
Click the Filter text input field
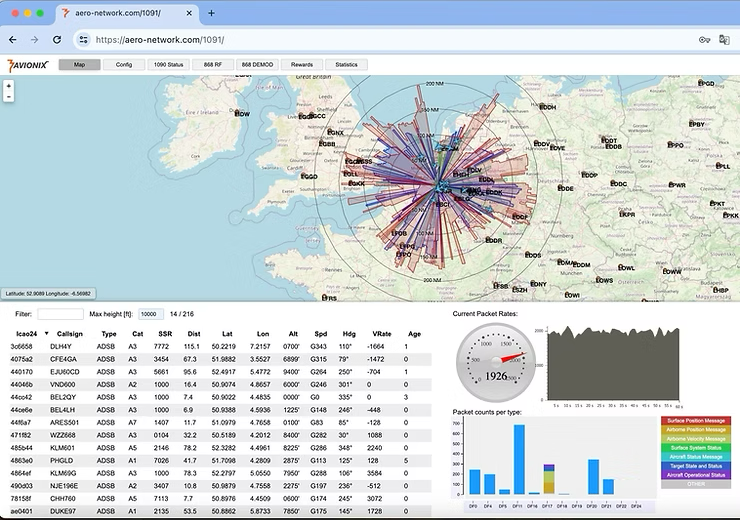tap(60, 314)
